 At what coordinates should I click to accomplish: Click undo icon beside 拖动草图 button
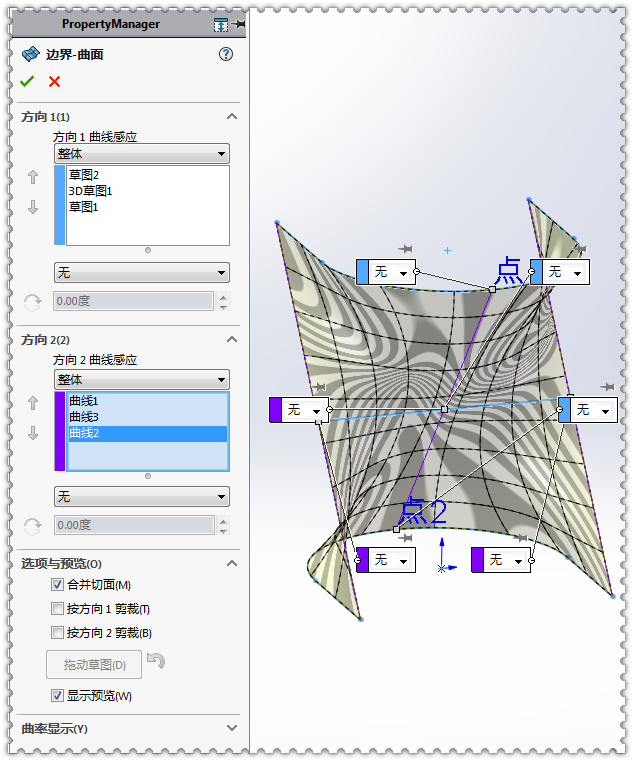(154, 659)
